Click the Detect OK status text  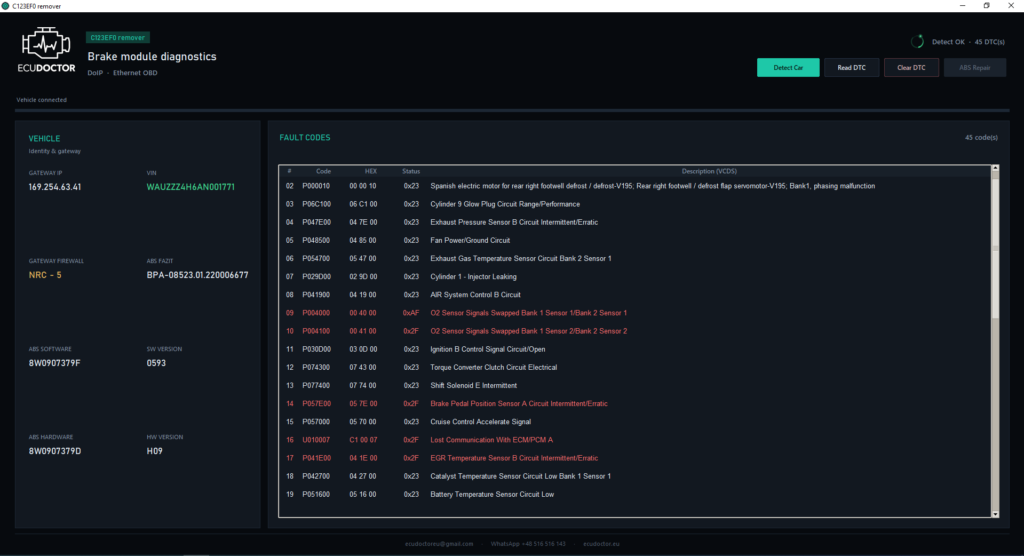[x=948, y=42]
